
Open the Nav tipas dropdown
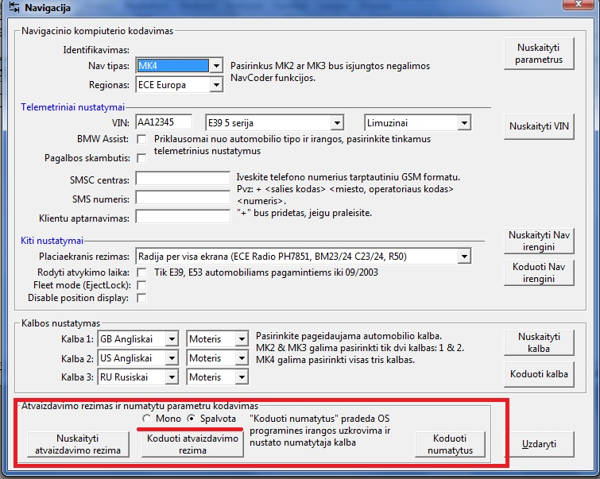coord(215,66)
